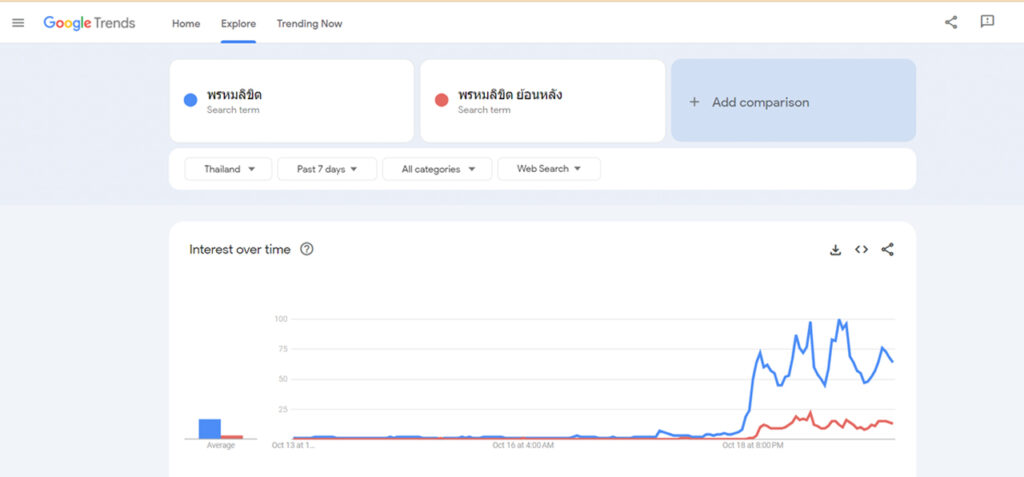Edit the พรหมลิขิต ย้อนหลัง search term
1024x477 pixels.
[x=543, y=101]
